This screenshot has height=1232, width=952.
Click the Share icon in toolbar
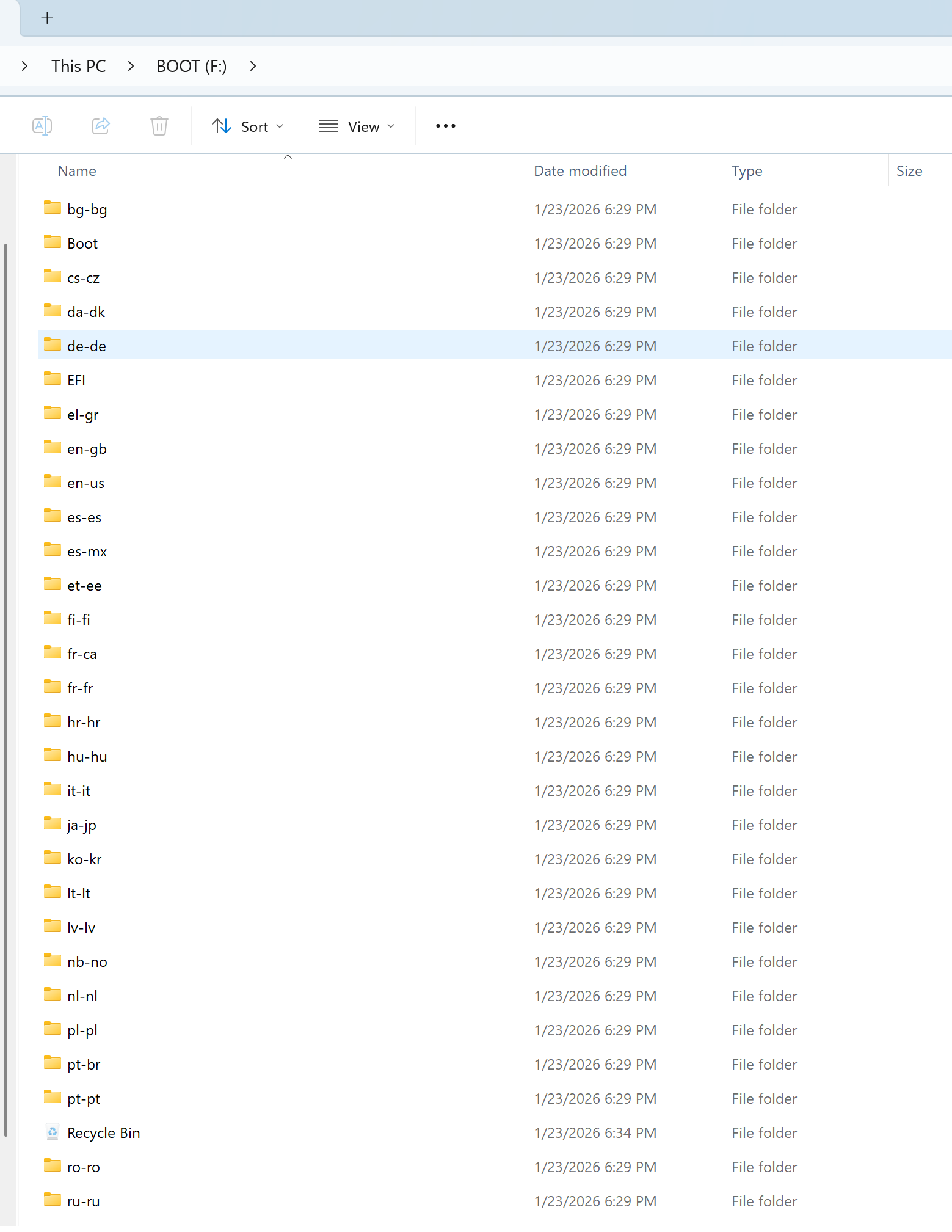tap(101, 126)
